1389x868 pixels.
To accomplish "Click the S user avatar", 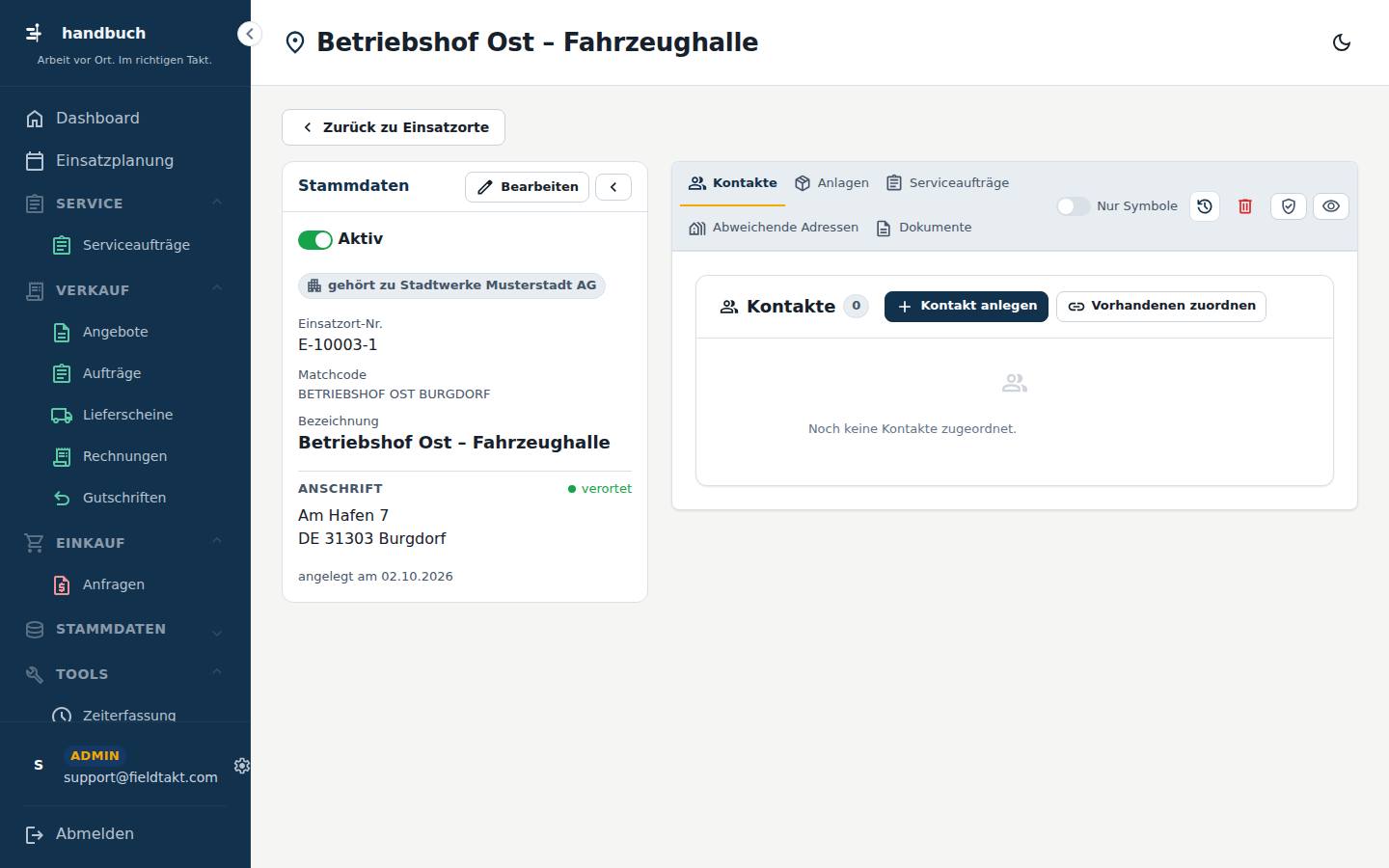I will pos(39,766).
